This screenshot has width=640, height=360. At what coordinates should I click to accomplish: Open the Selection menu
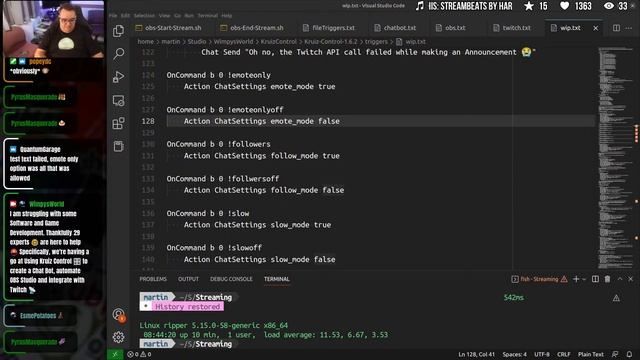144,16
